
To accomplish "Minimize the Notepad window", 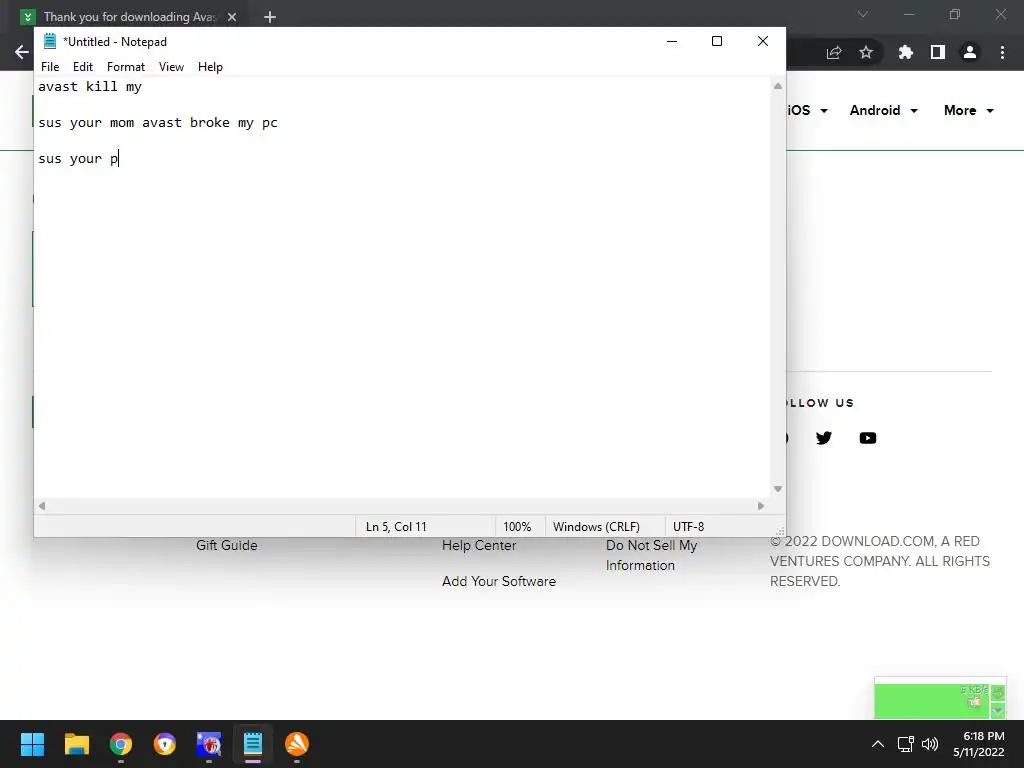I will [672, 41].
